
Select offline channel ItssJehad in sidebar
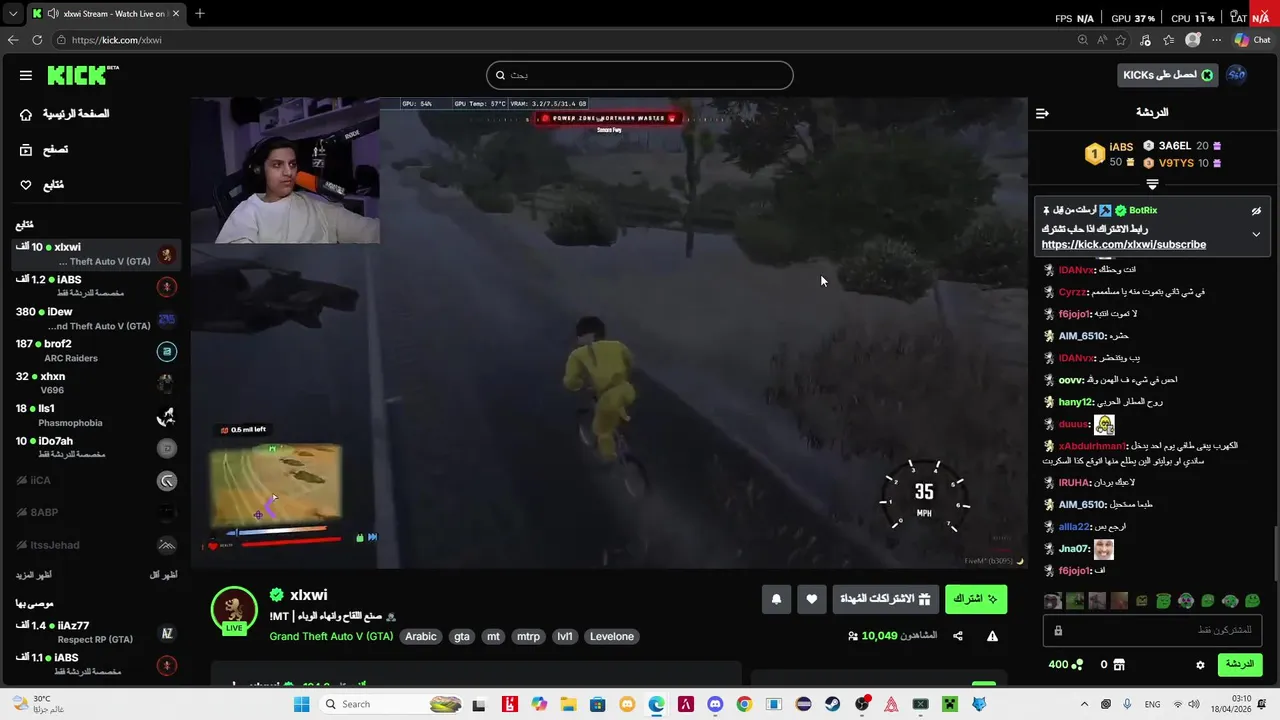[96, 545]
